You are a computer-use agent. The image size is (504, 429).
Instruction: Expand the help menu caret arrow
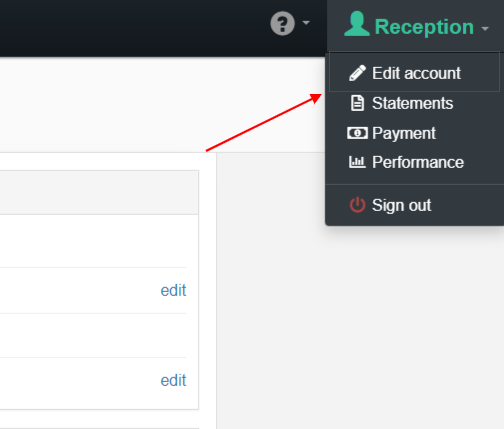(x=306, y=23)
